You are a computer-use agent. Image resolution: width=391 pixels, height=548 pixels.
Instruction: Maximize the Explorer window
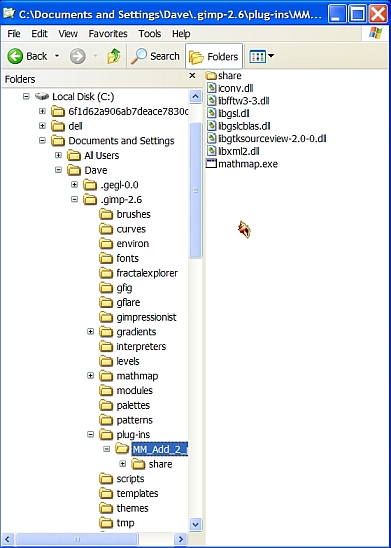click(x=357, y=14)
